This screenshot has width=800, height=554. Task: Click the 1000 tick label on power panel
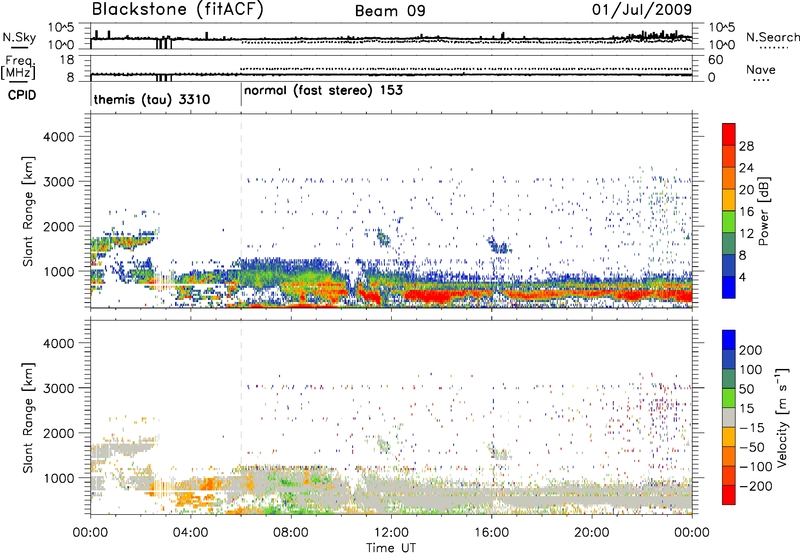pyautogui.click(x=59, y=271)
